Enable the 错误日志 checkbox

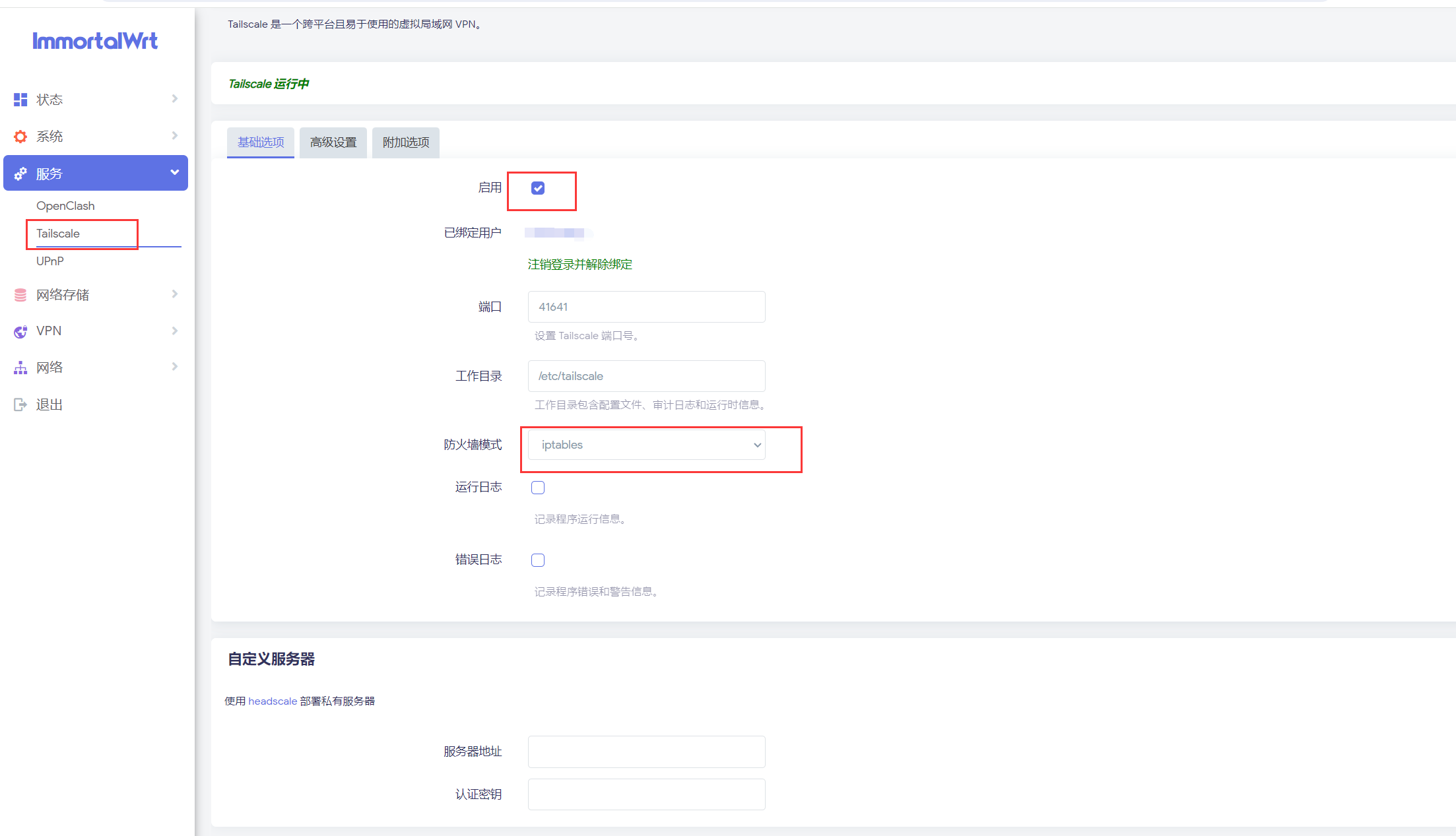pos(538,560)
